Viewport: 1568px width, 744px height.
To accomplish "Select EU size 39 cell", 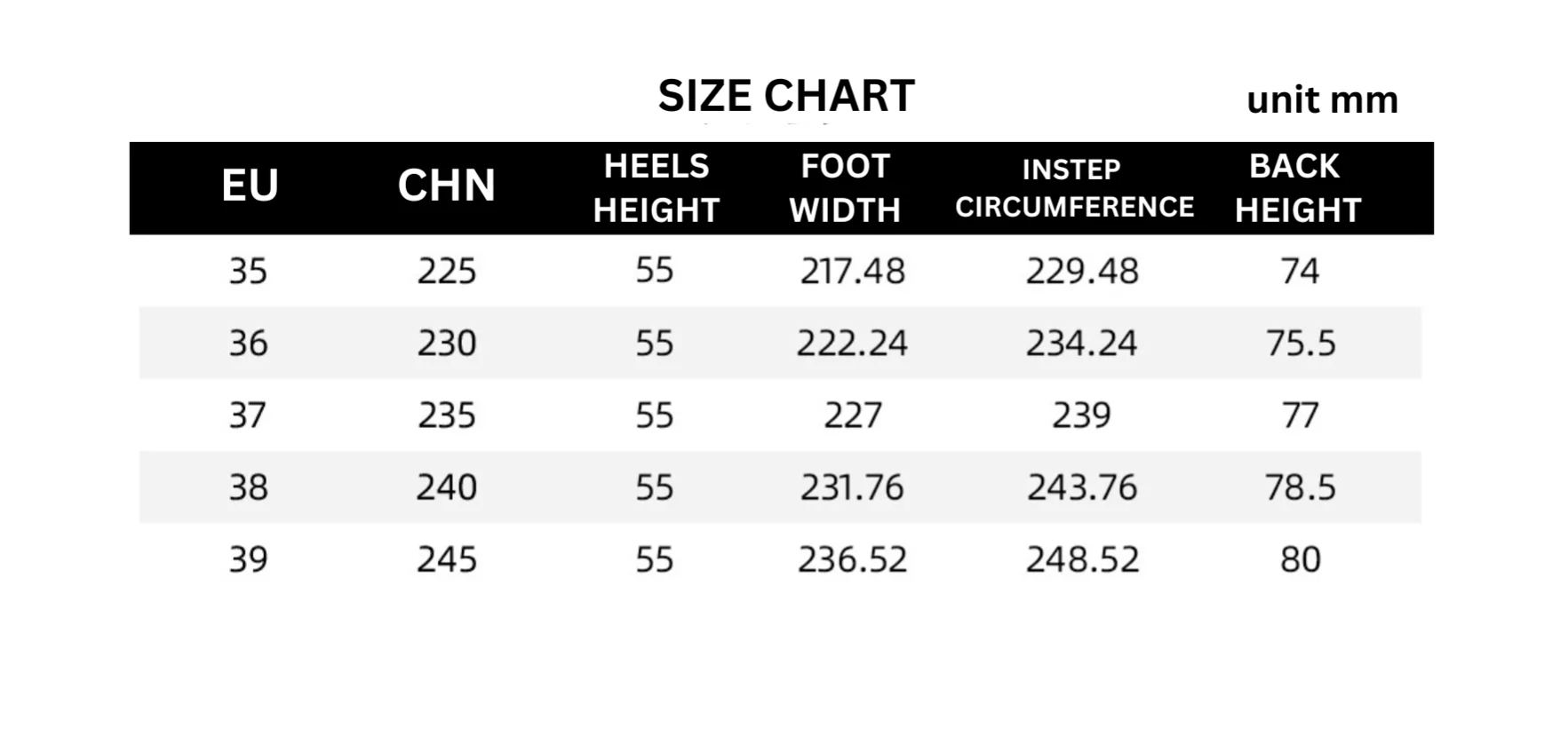I will [248, 559].
